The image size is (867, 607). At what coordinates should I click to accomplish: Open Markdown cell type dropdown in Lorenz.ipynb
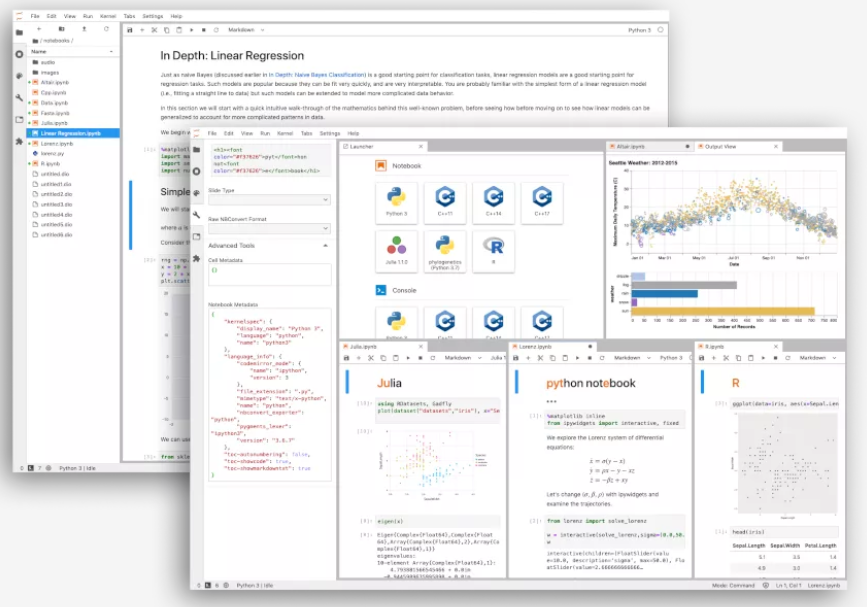[x=633, y=358]
